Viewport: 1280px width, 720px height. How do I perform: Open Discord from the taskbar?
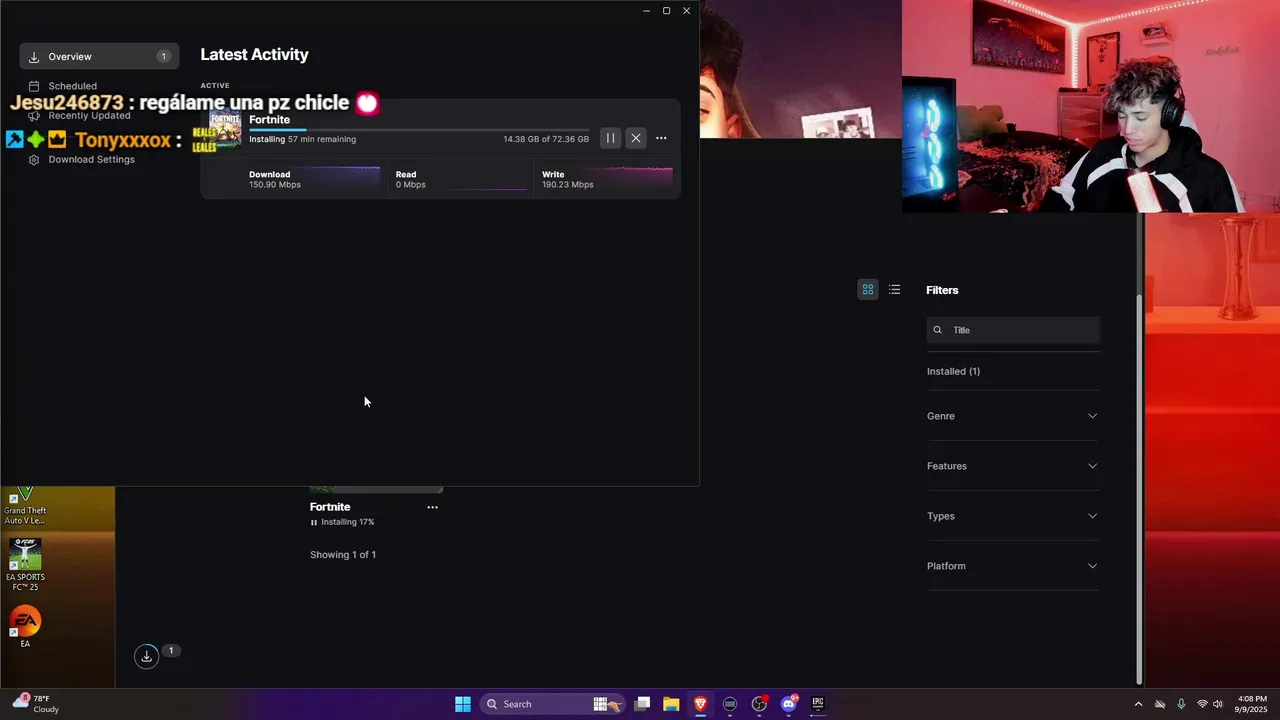pos(789,704)
